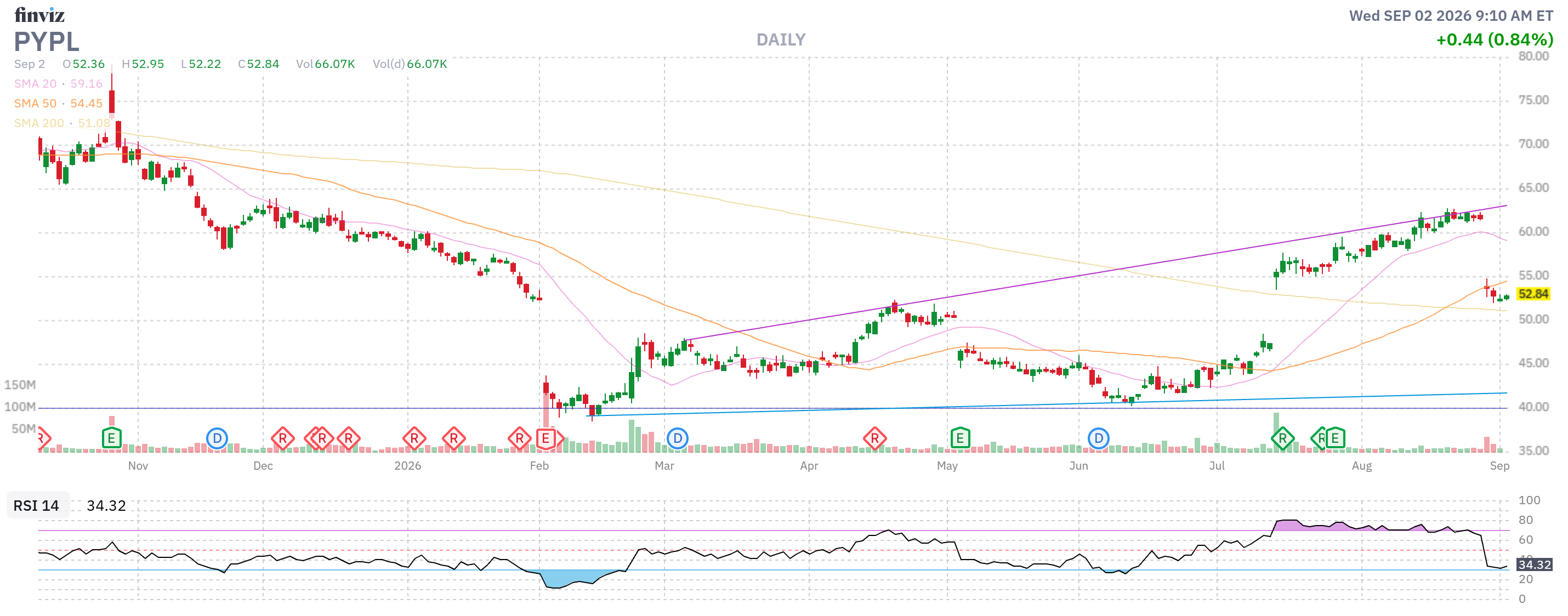Select the low value 52.22
The image size is (1568, 616).
(205, 64)
